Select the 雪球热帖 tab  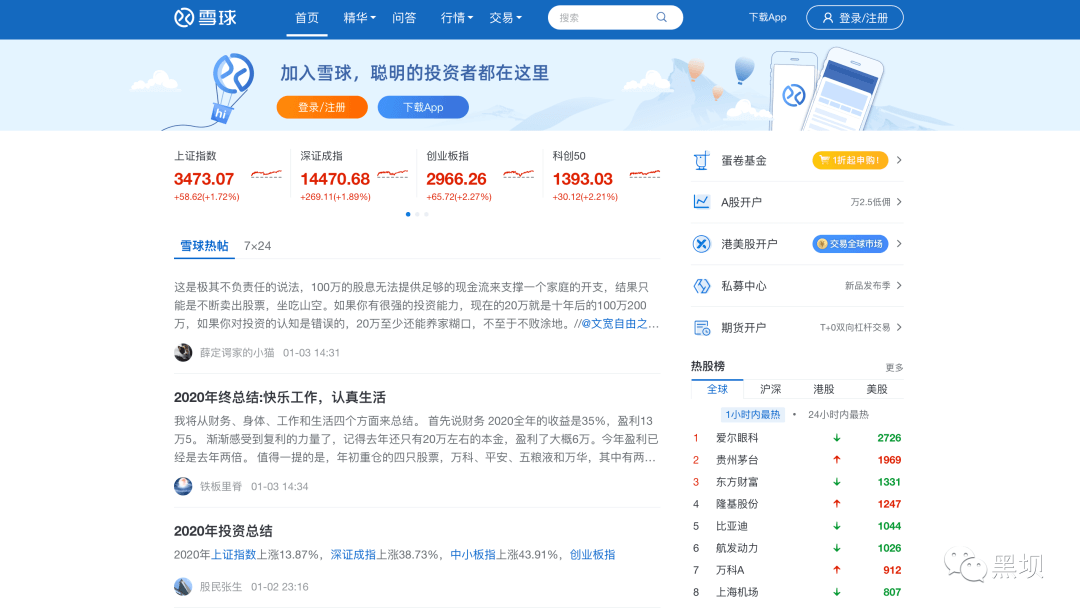click(204, 246)
